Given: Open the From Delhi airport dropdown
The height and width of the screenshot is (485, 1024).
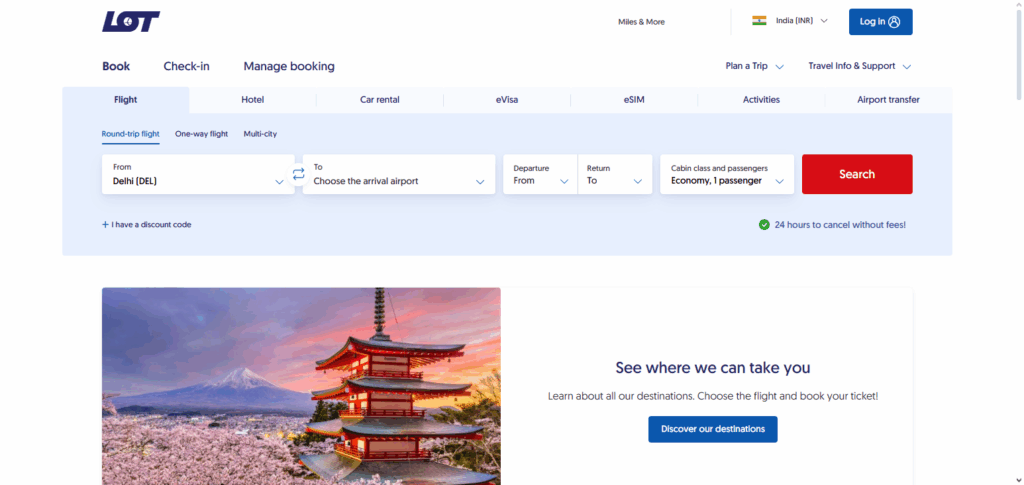Looking at the screenshot, I should coord(198,174).
